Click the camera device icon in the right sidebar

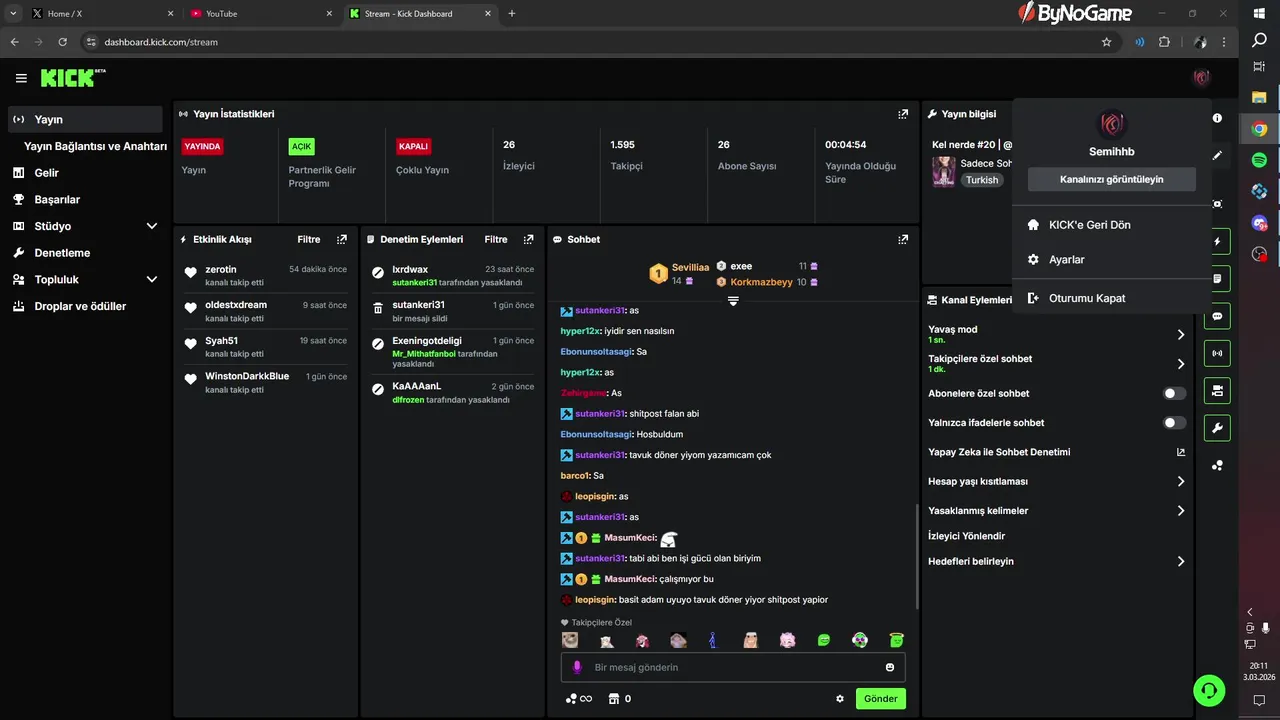[1217, 390]
